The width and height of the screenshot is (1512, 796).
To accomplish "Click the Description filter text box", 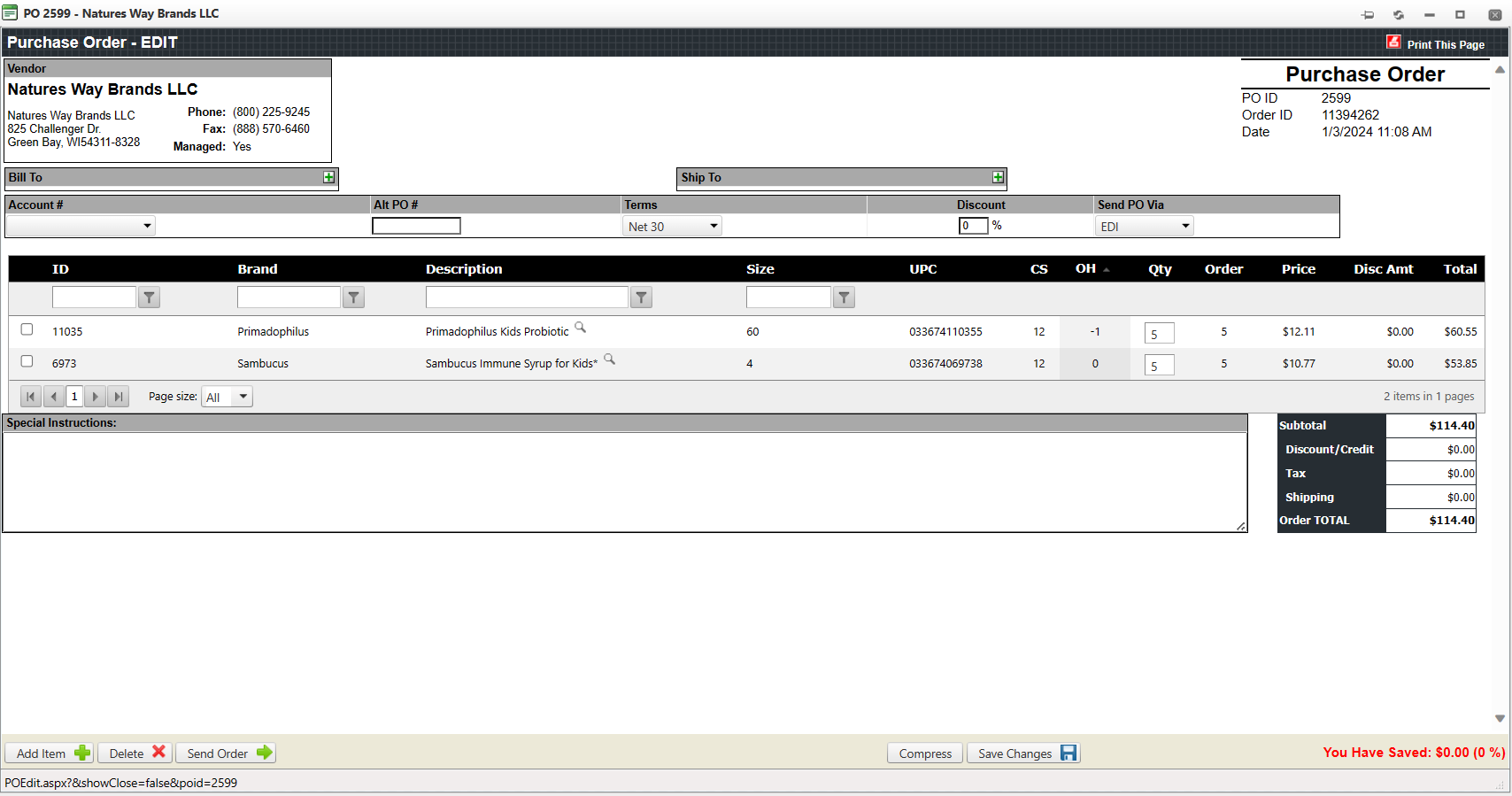I will [527, 298].
